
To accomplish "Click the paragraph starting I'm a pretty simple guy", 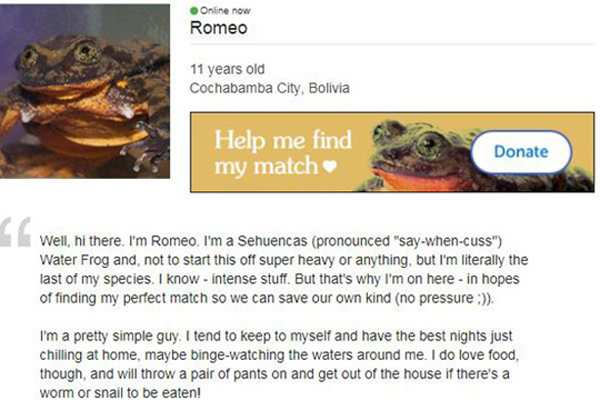I will click(x=279, y=364).
